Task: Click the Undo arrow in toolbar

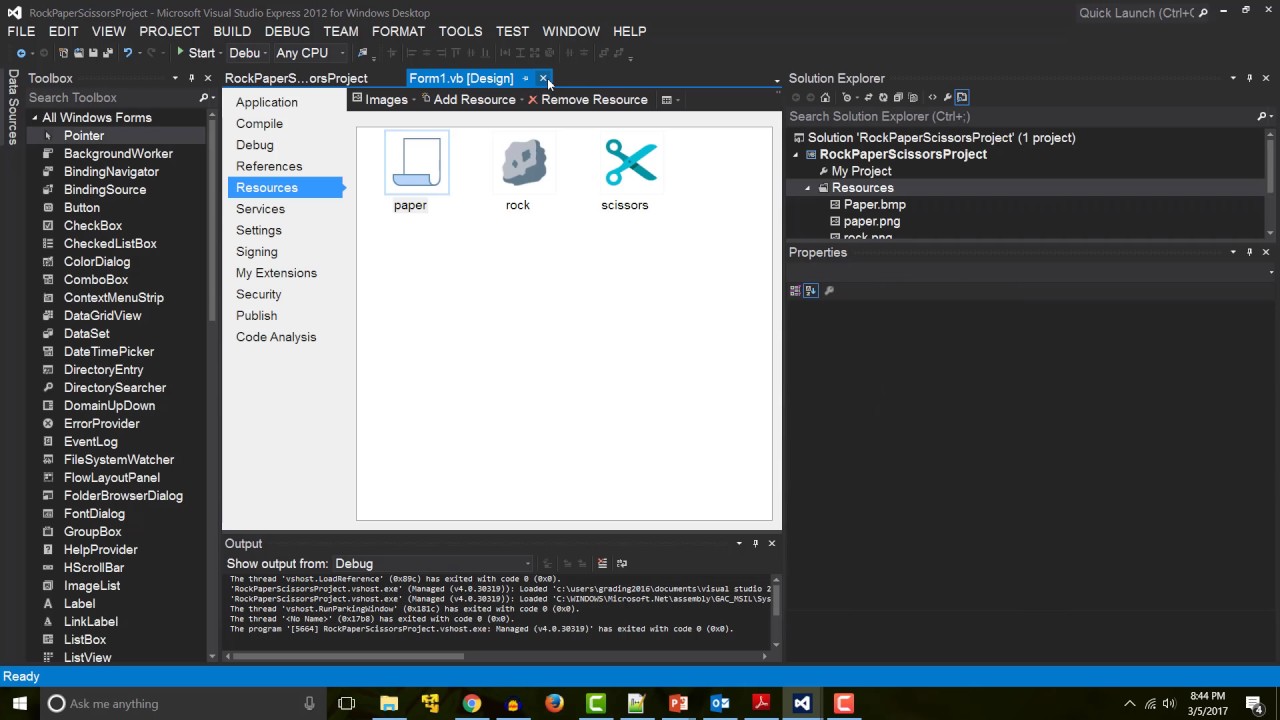Action: click(127, 53)
